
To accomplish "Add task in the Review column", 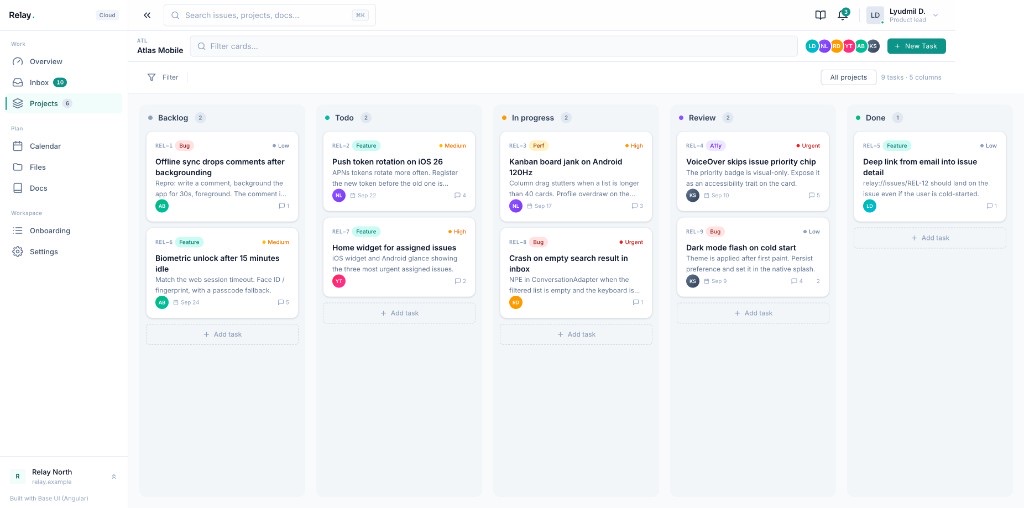I will 753,313.
